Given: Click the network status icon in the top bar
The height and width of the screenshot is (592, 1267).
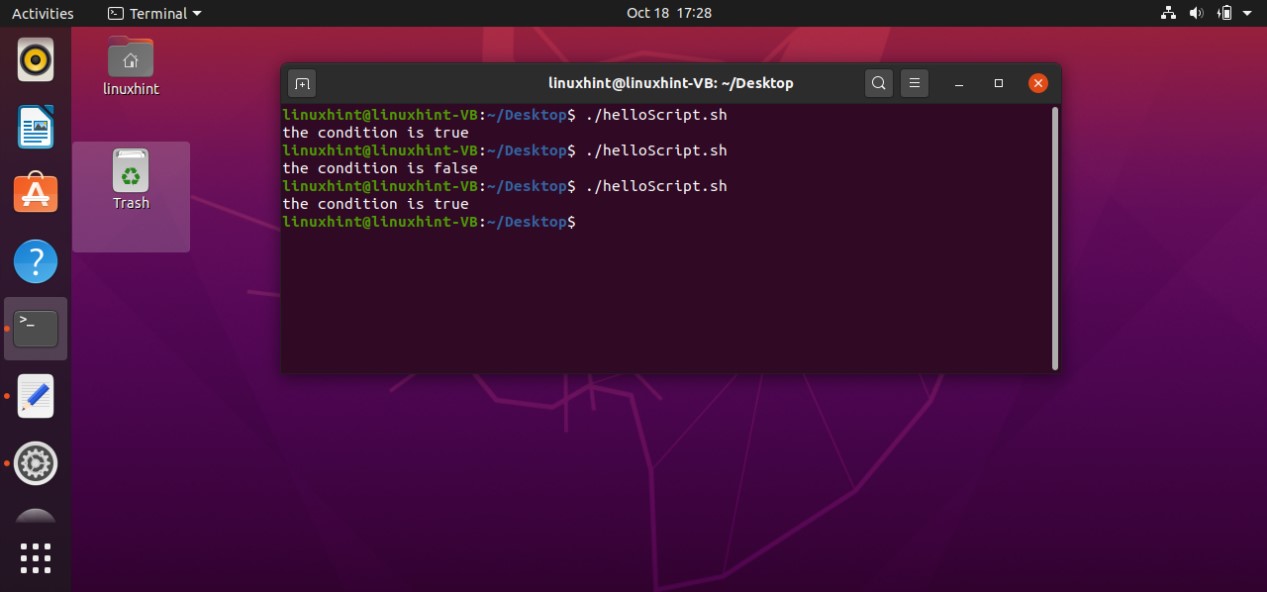Looking at the screenshot, I should [1167, 13].
